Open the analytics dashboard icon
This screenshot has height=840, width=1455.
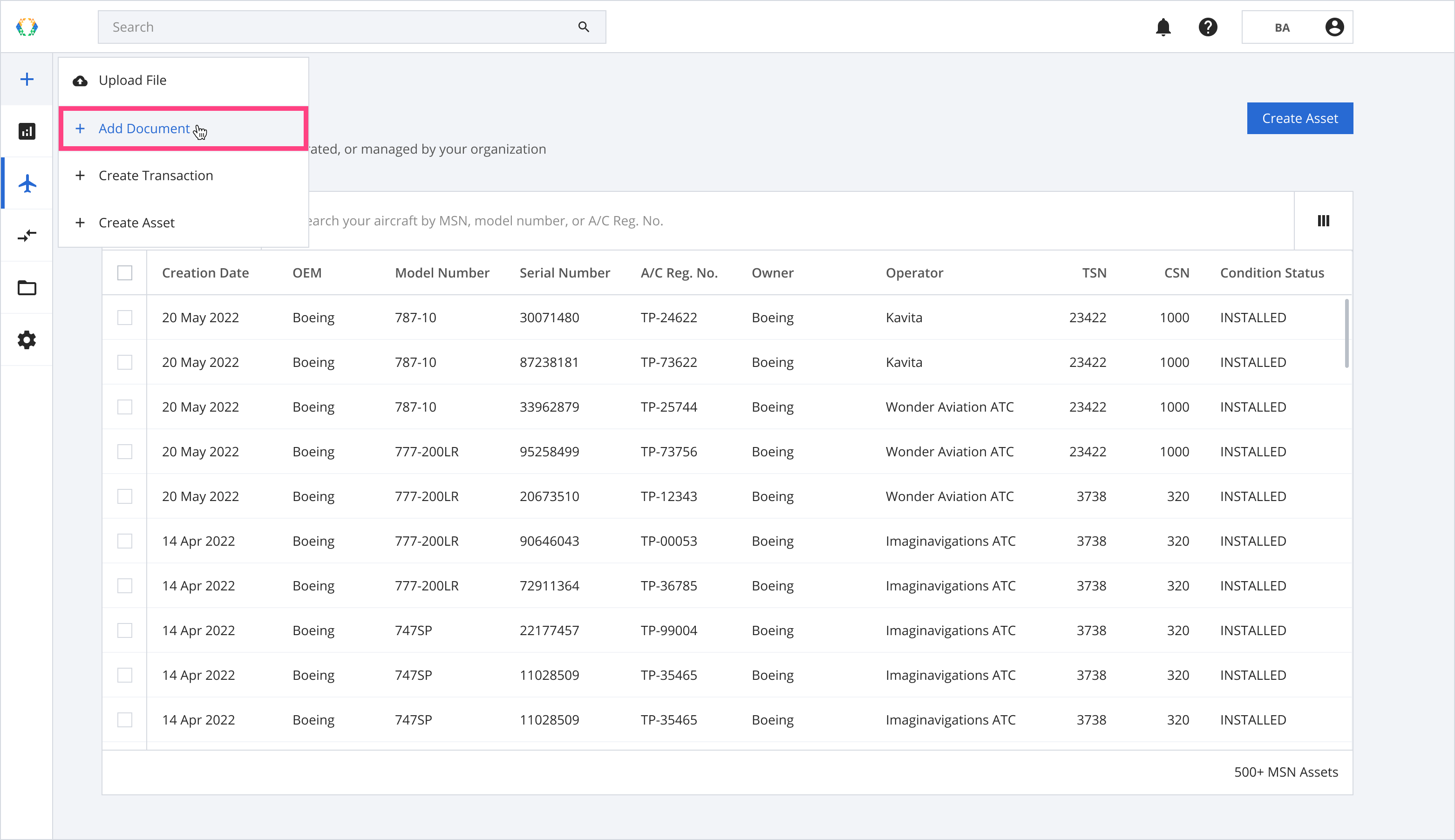pyautogui.click(x=27, y=131)
